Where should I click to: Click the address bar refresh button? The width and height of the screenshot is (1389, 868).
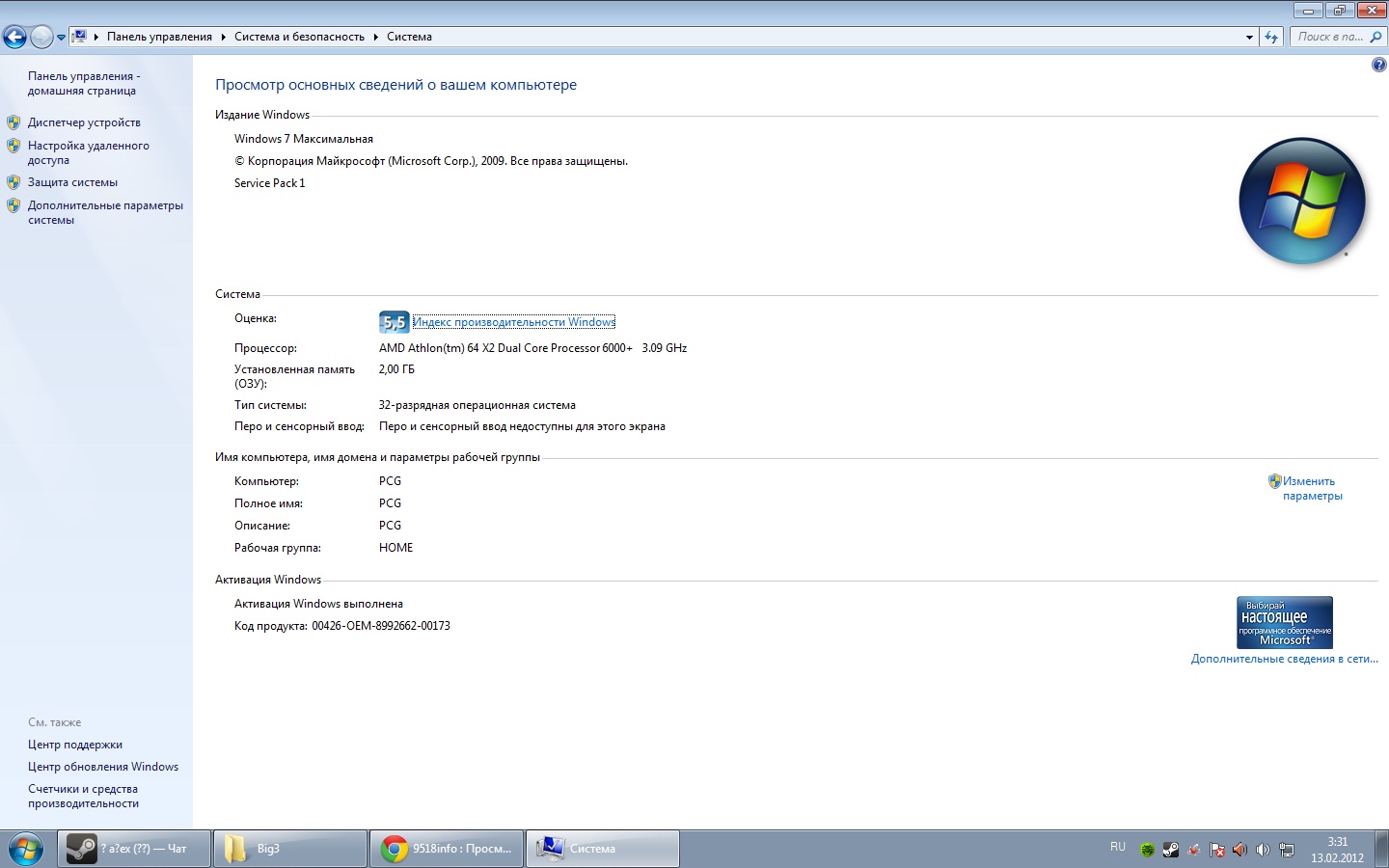click(1271, 37)
